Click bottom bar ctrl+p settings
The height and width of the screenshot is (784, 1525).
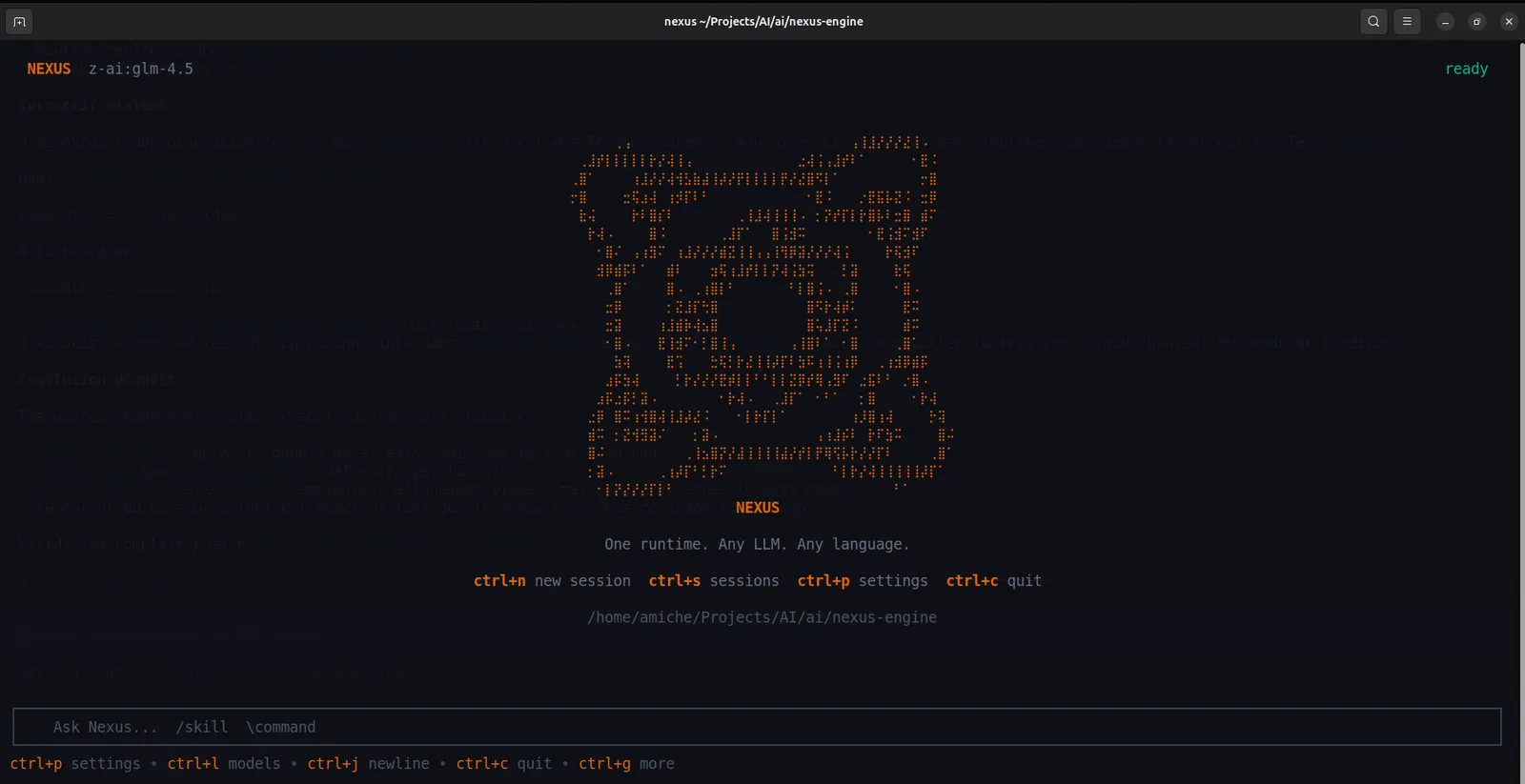pyautogui.click(x=75, y=764)
